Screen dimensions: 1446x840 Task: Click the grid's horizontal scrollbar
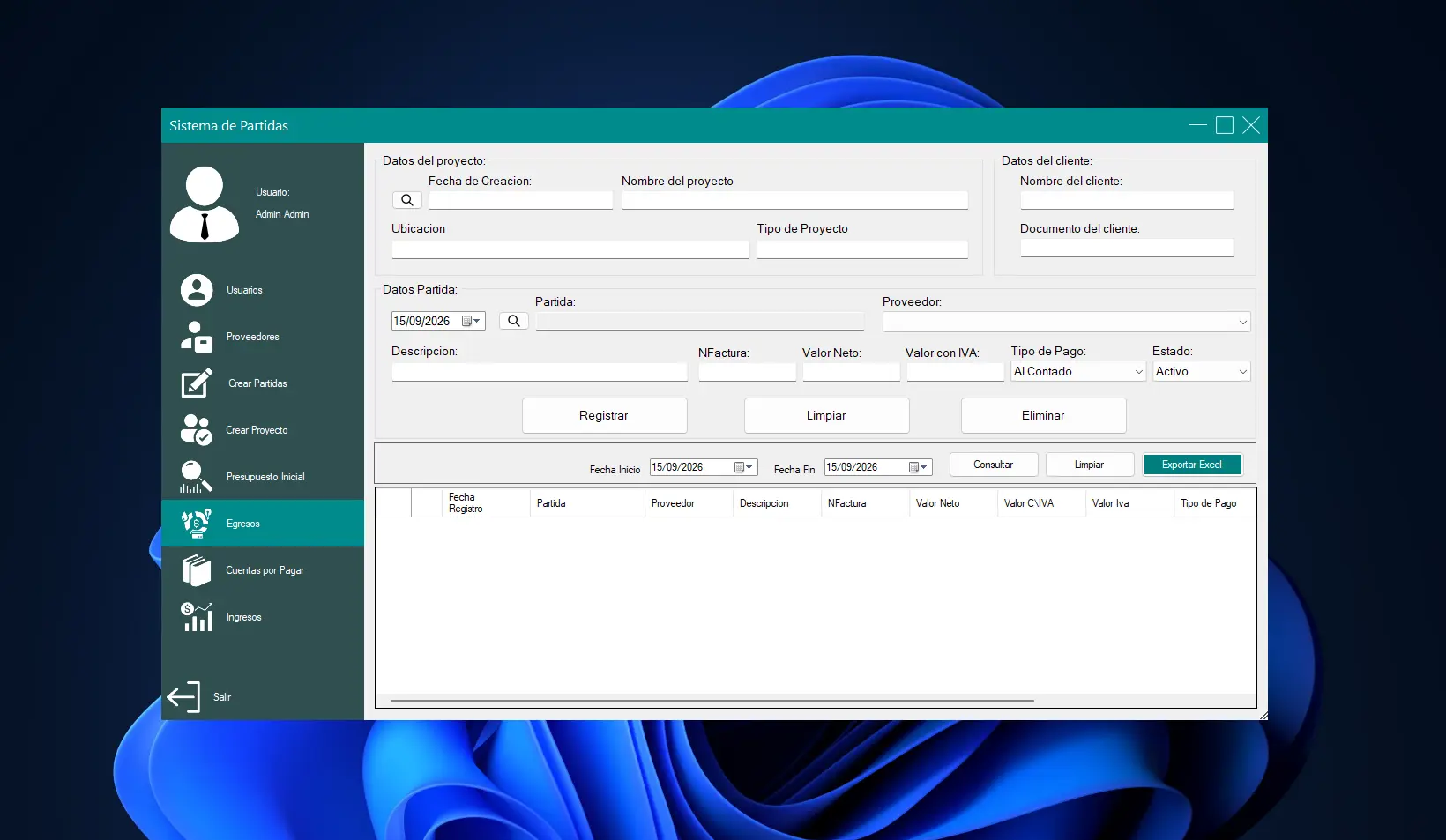(x=712, y=701)
